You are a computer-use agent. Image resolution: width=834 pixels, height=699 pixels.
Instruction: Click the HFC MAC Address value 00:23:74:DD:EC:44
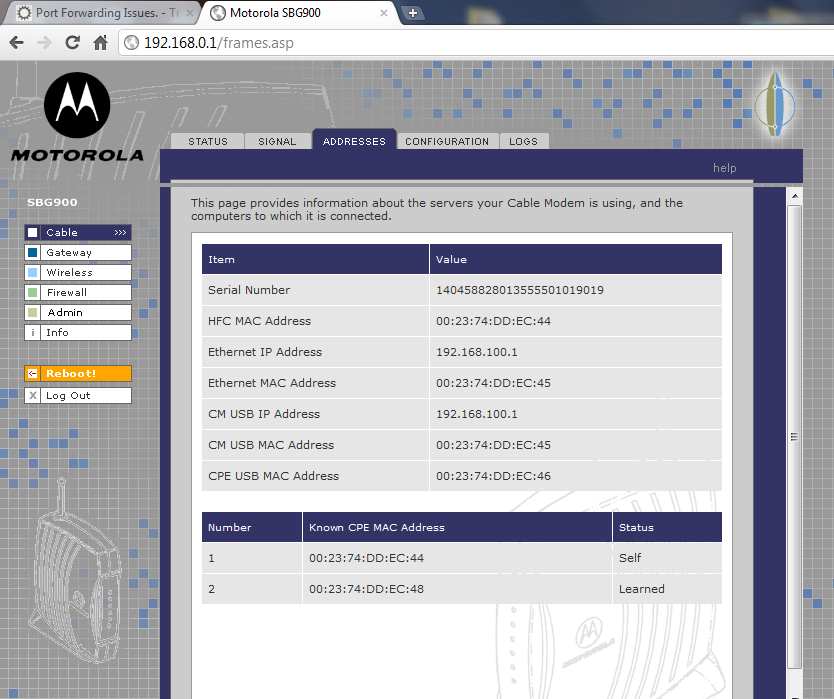pos(494,321)
